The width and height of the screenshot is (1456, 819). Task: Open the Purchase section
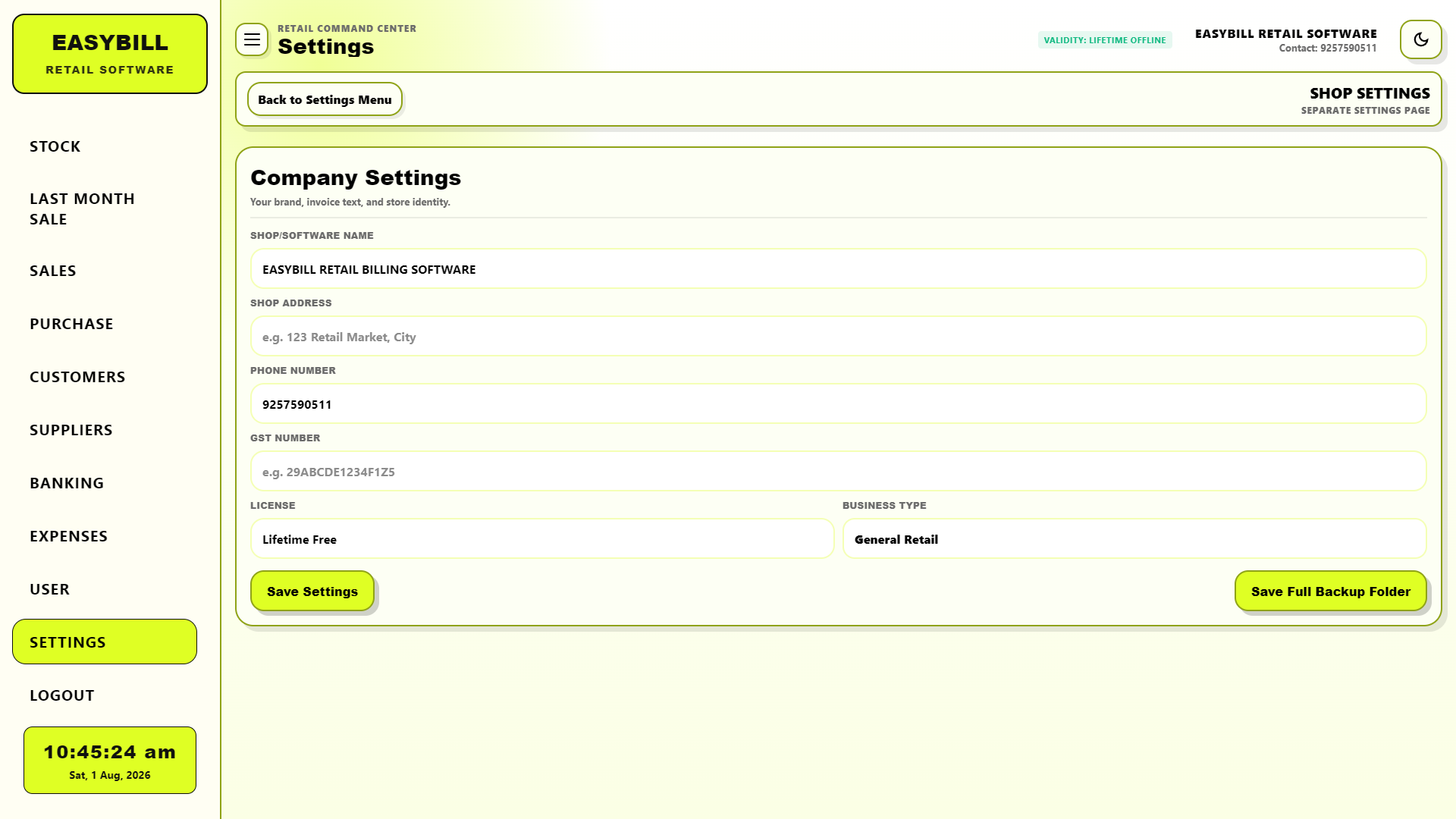[105, 324]
